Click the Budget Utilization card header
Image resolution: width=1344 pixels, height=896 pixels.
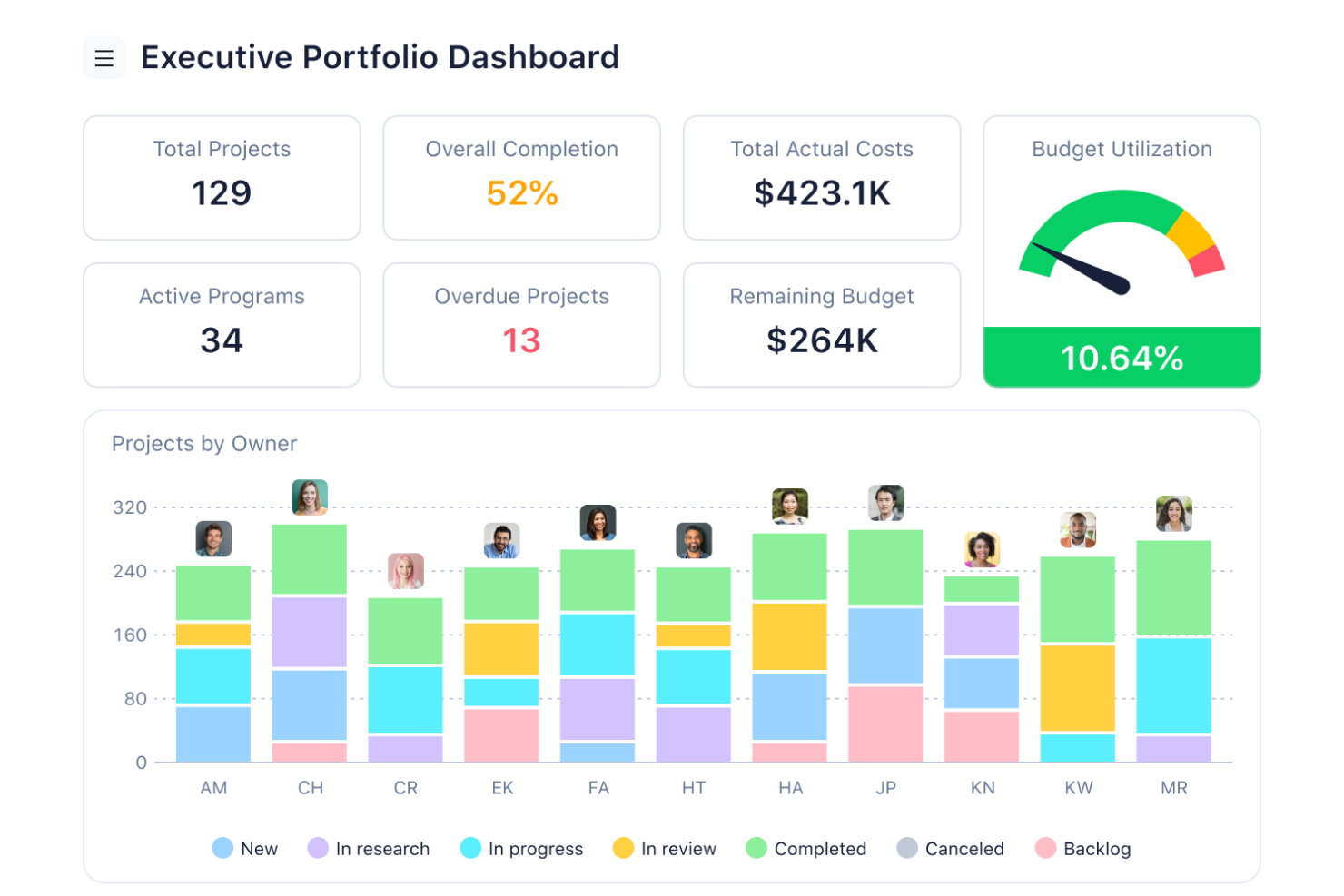click(1121, 149)
